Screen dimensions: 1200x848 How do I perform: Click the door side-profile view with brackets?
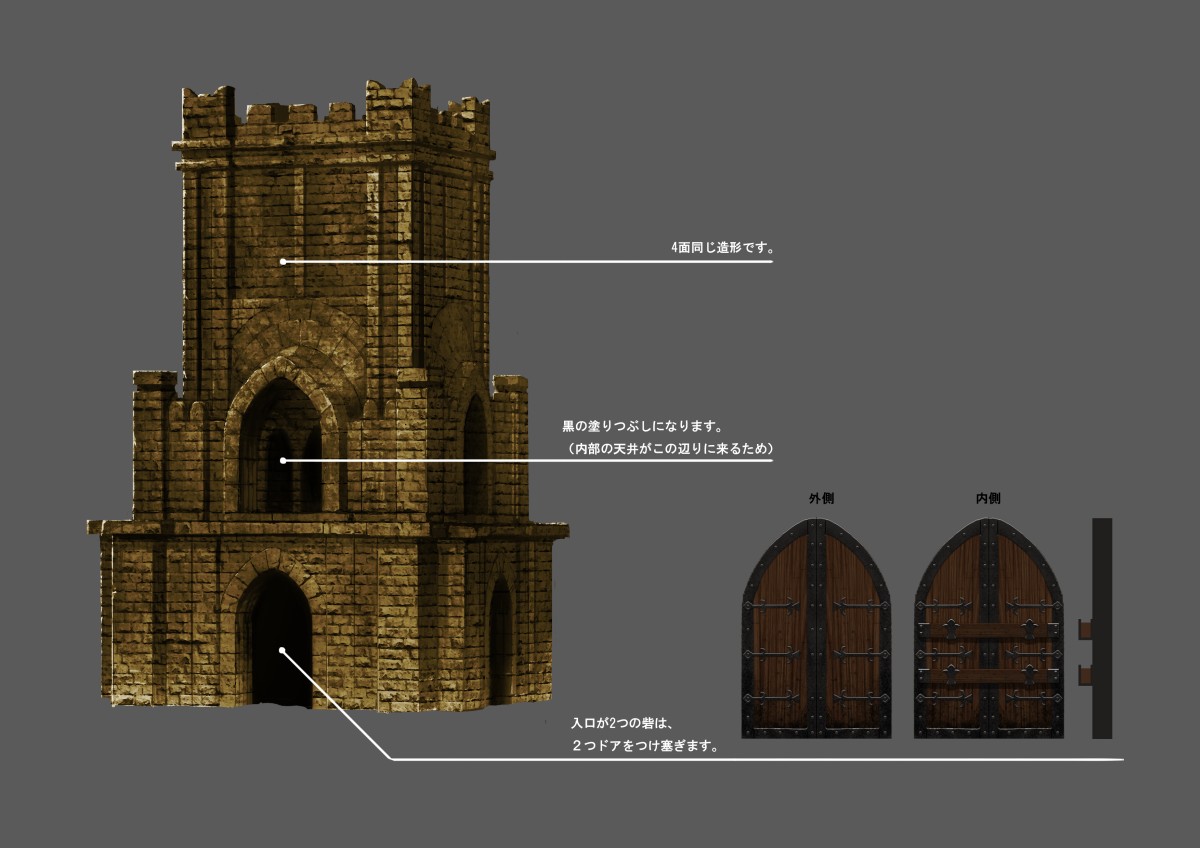[x=1097, y=629]
